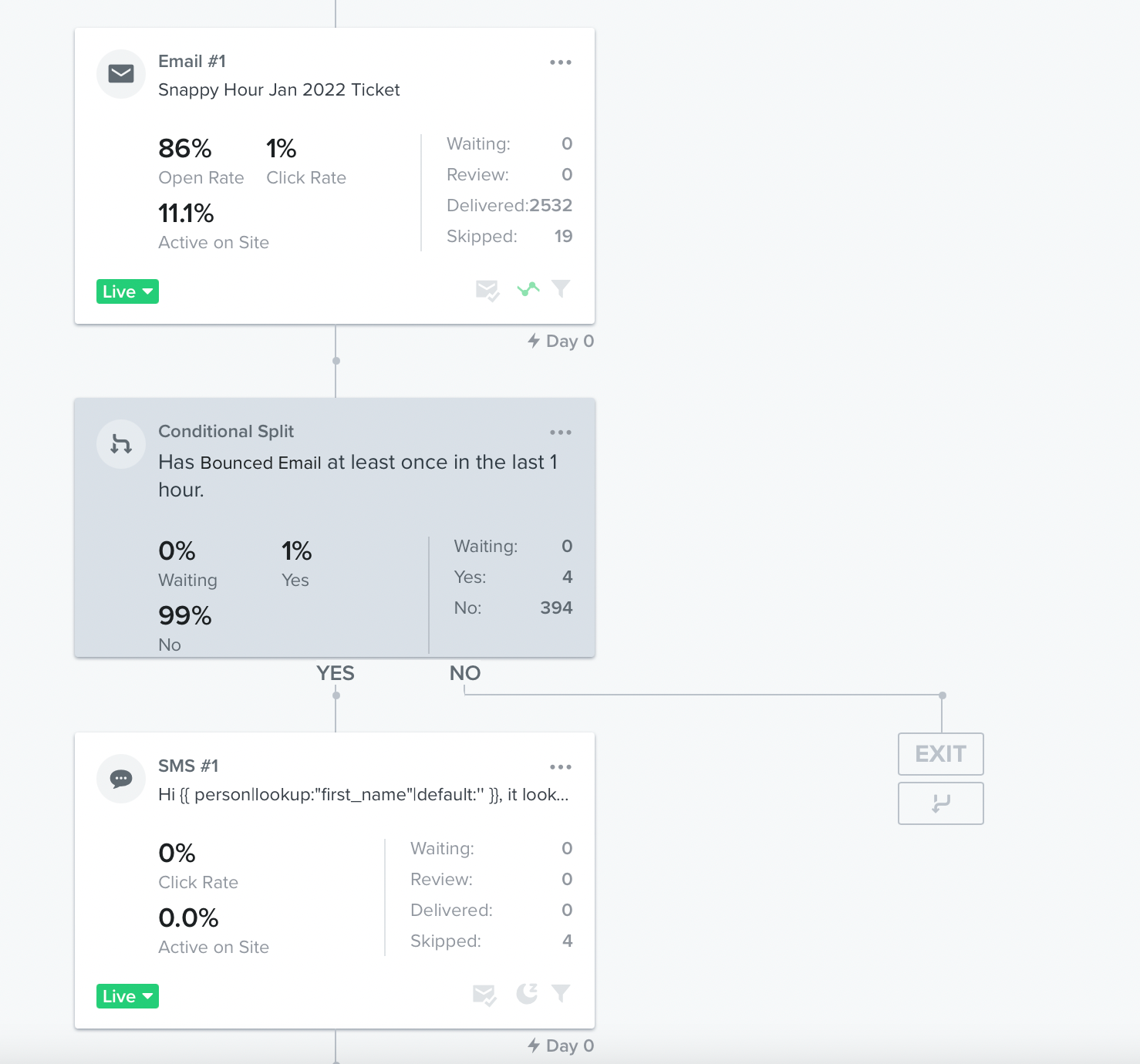Click the message check icon on SMS #1

484,995
